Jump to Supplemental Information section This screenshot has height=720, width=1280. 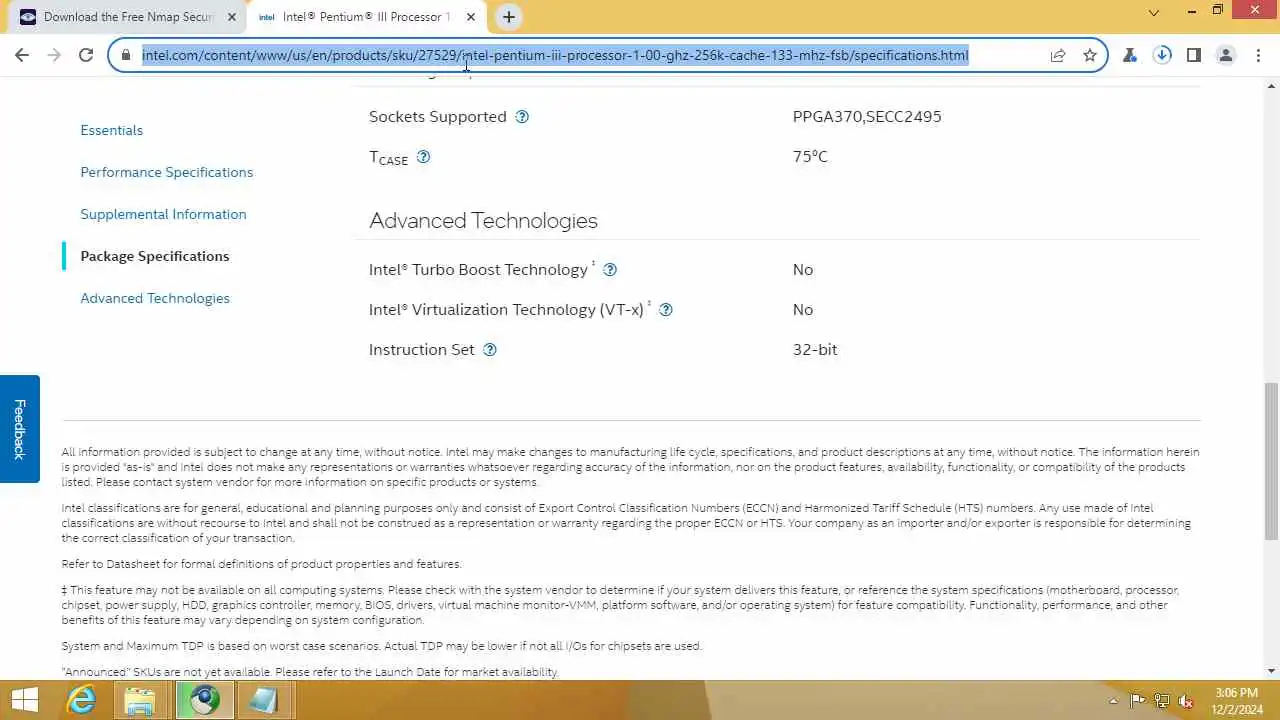163,214
